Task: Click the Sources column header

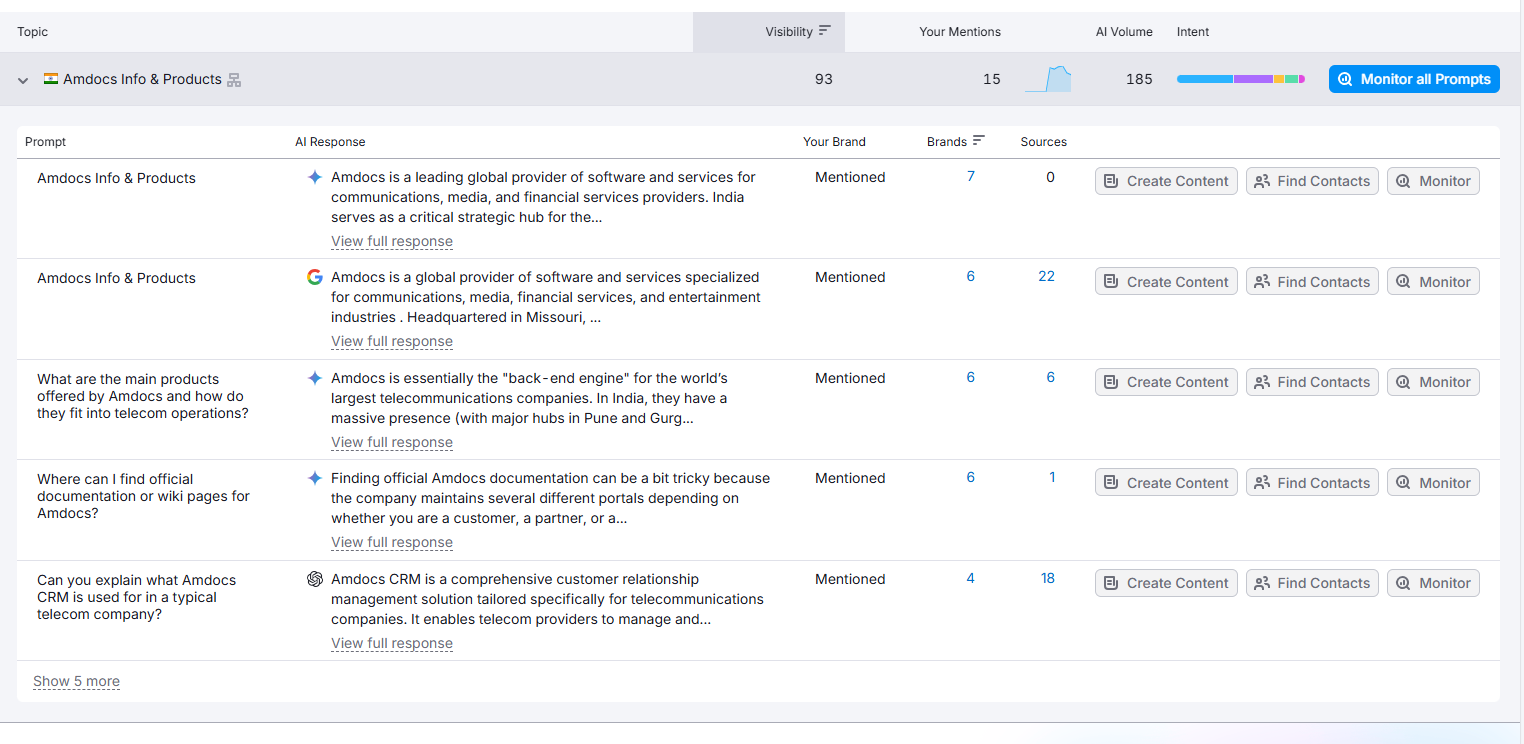Action: tap(1044, 142)
